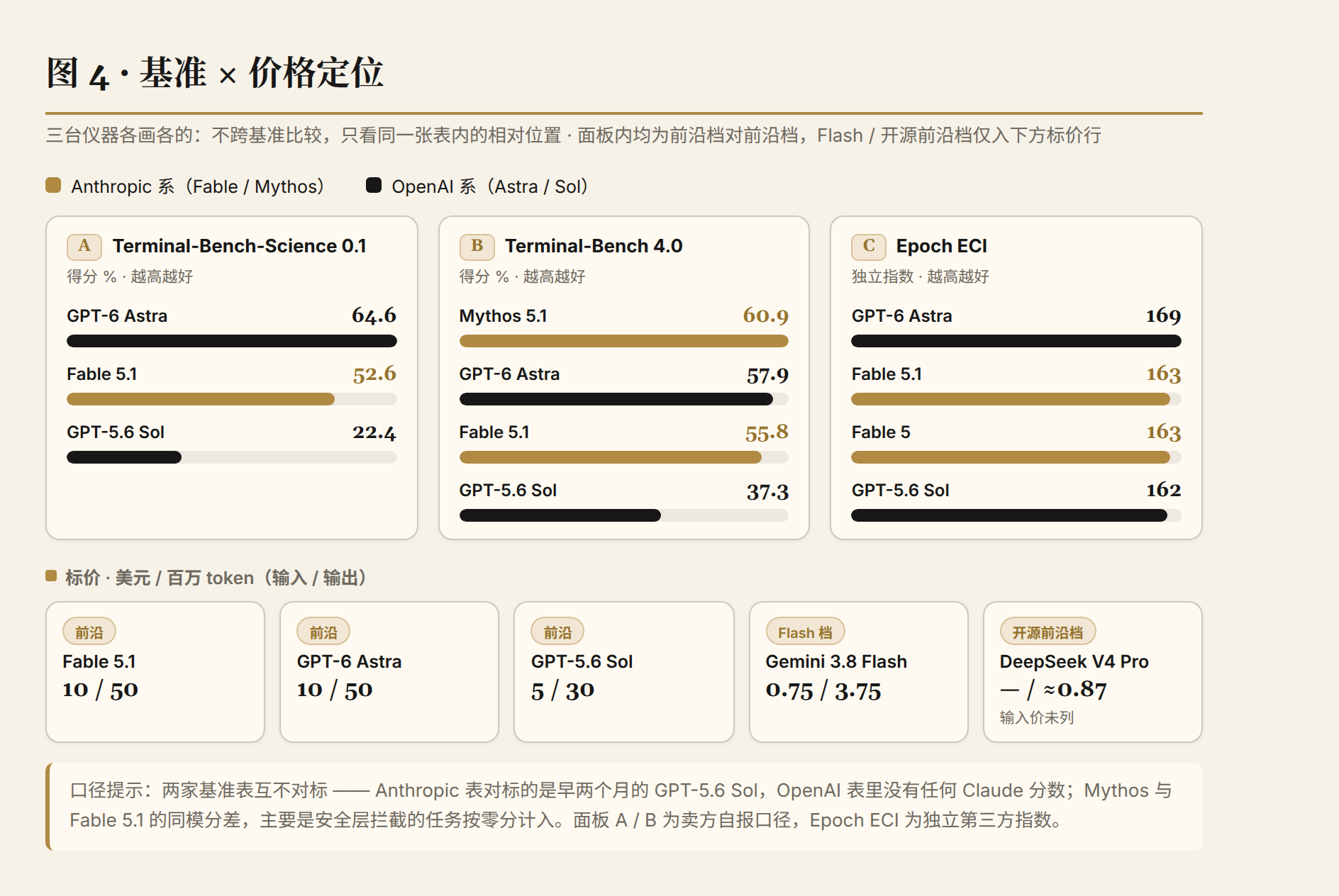Click the 60.9 score value

(x=766, y=315)
